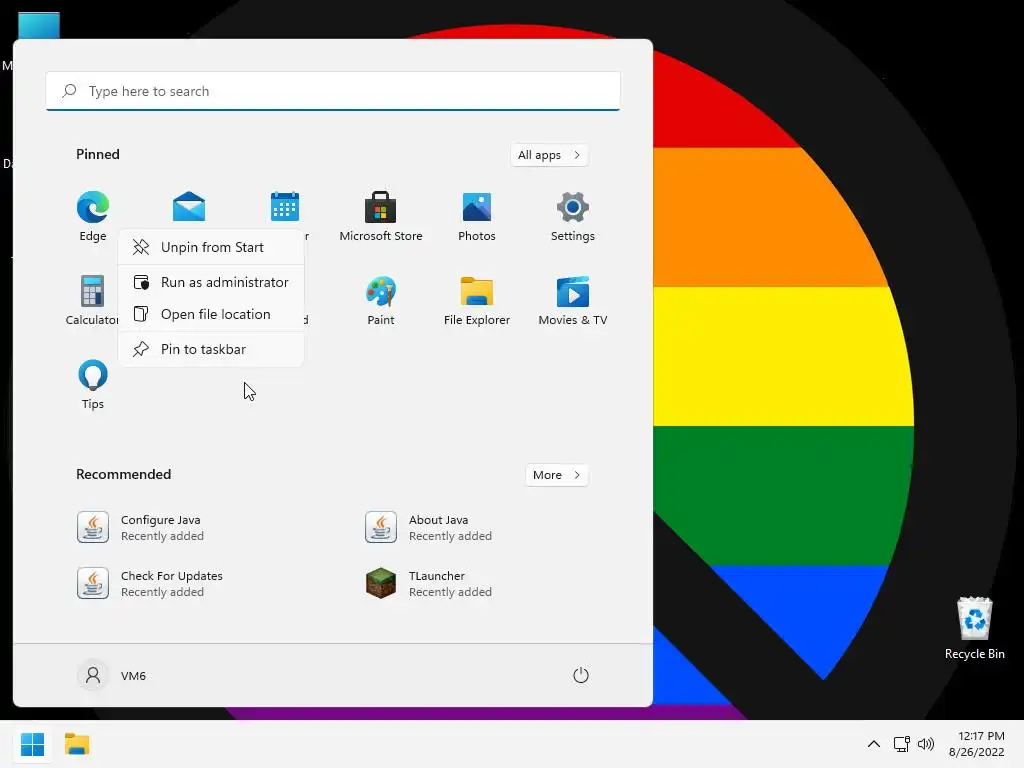Select Unpin from Start menu entry

coord(211,248)
